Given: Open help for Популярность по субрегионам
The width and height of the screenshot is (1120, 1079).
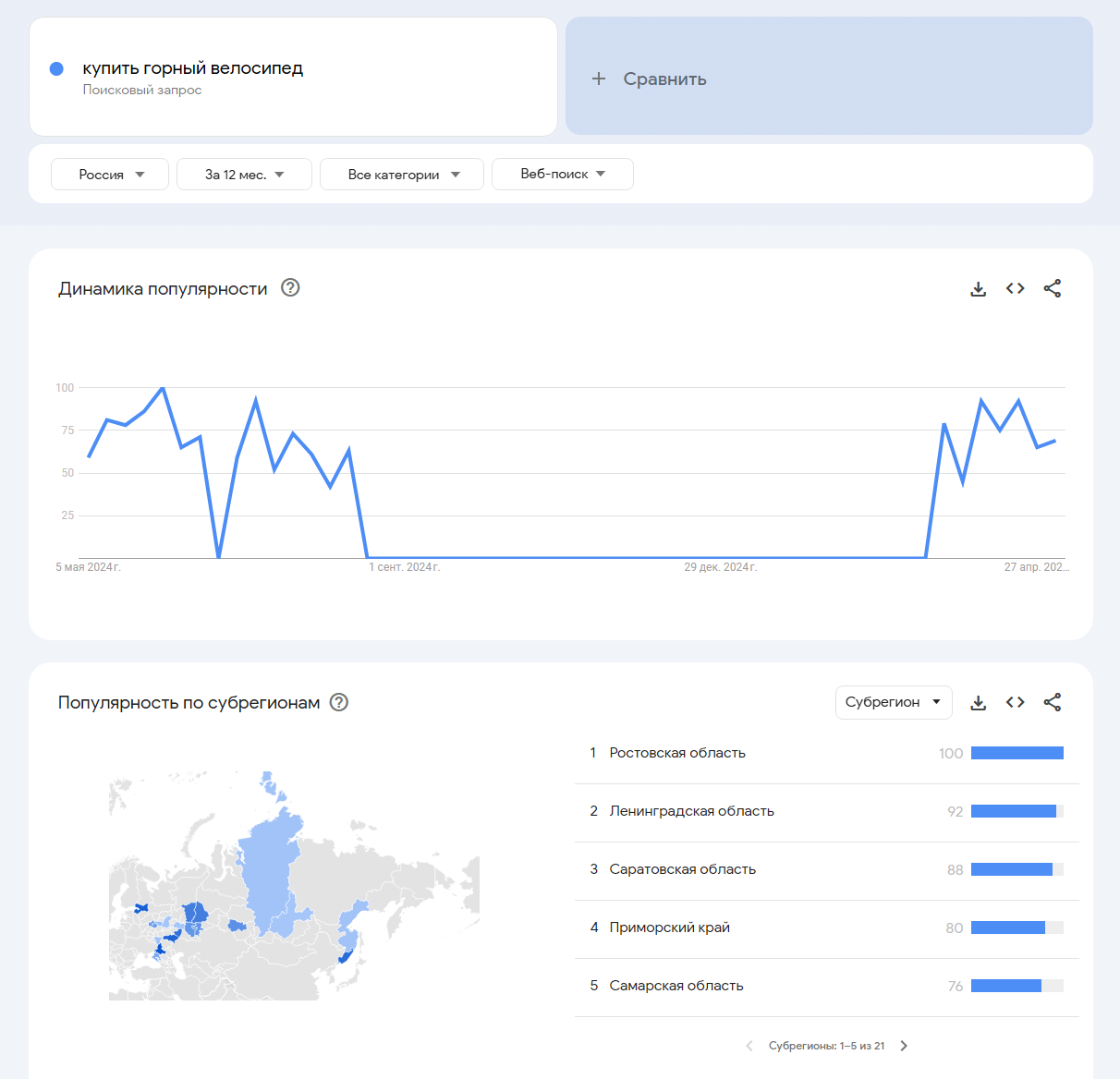Looking at the screenshot, I should [339, 702].
